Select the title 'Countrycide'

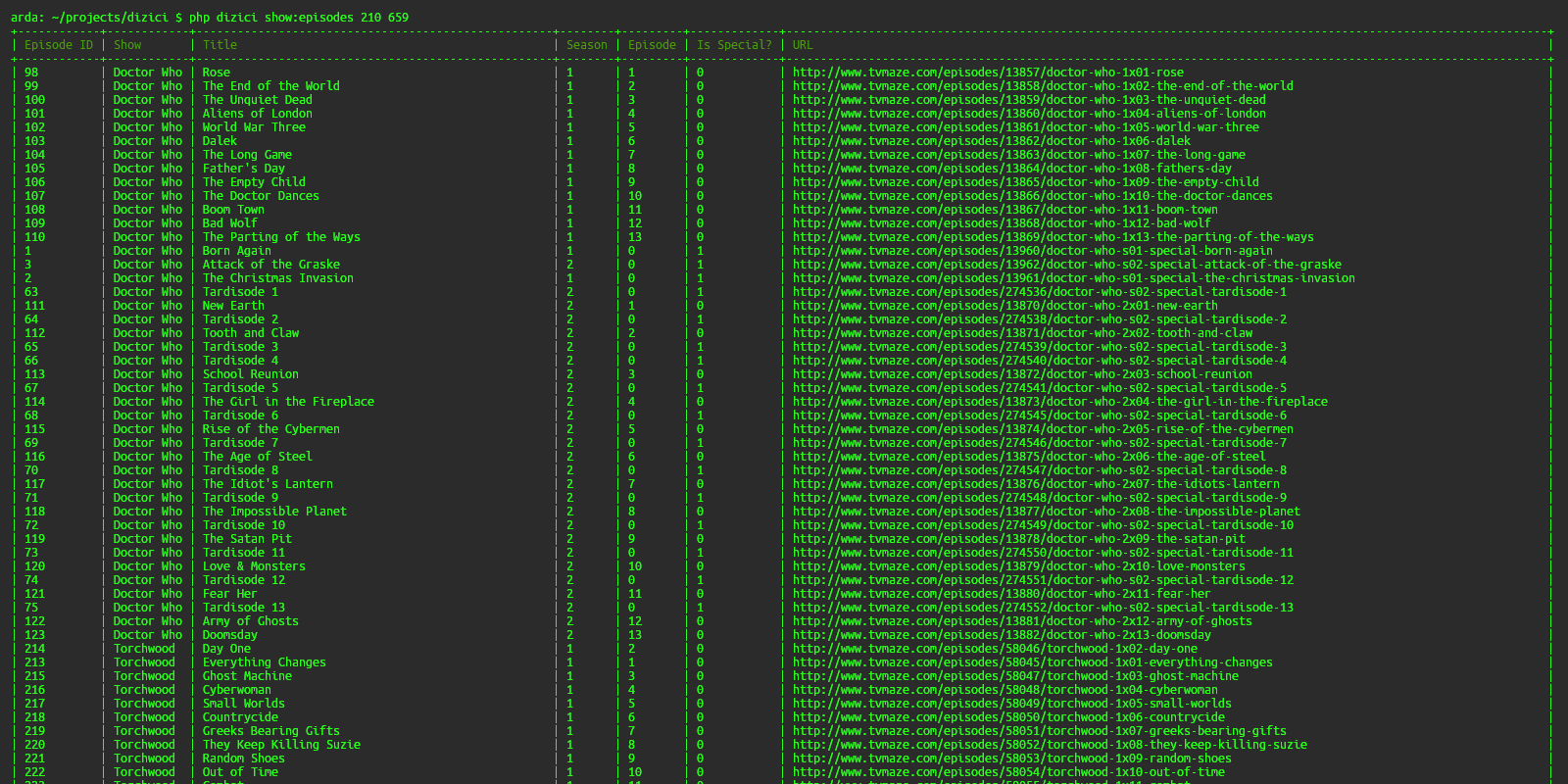(x=240, y=717)
